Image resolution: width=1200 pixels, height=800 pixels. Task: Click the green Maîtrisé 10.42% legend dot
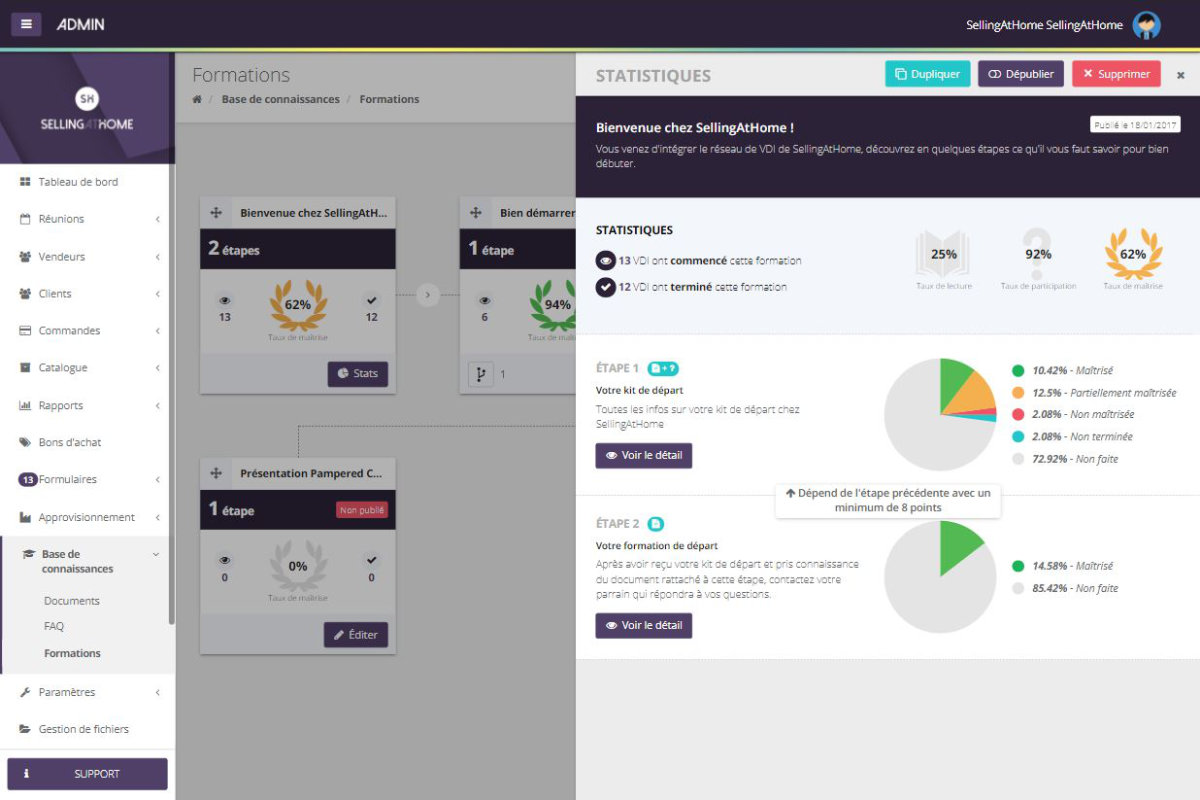point(1018,370)
